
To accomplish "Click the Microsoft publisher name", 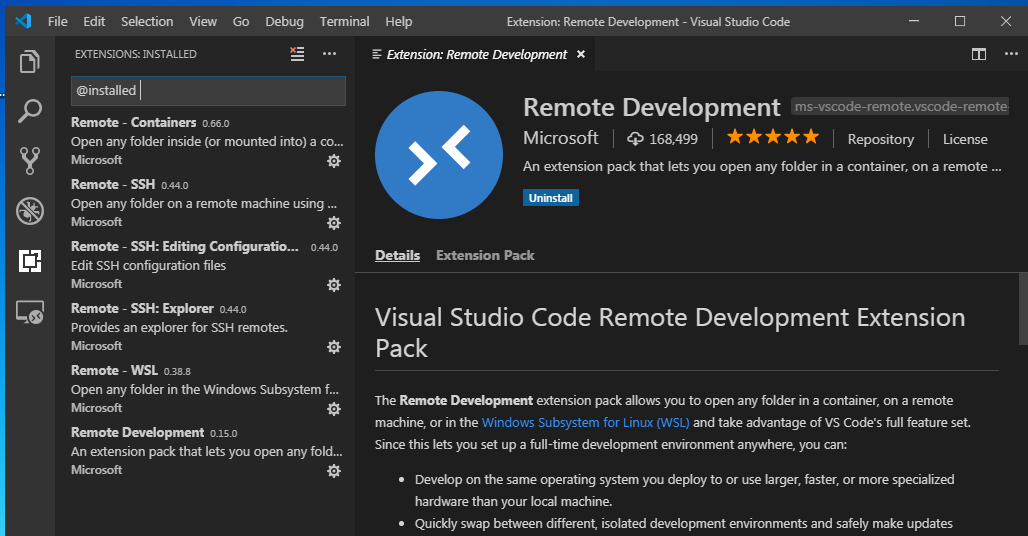I will (561, 138).
